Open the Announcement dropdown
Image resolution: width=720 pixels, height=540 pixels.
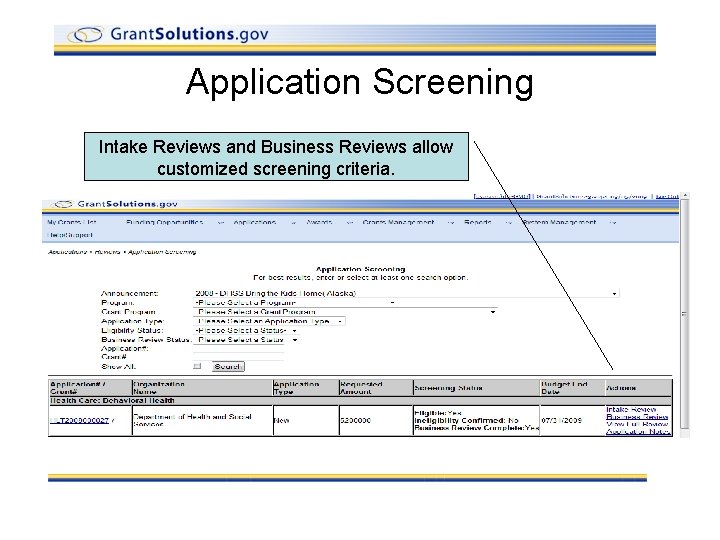point(406,293)
